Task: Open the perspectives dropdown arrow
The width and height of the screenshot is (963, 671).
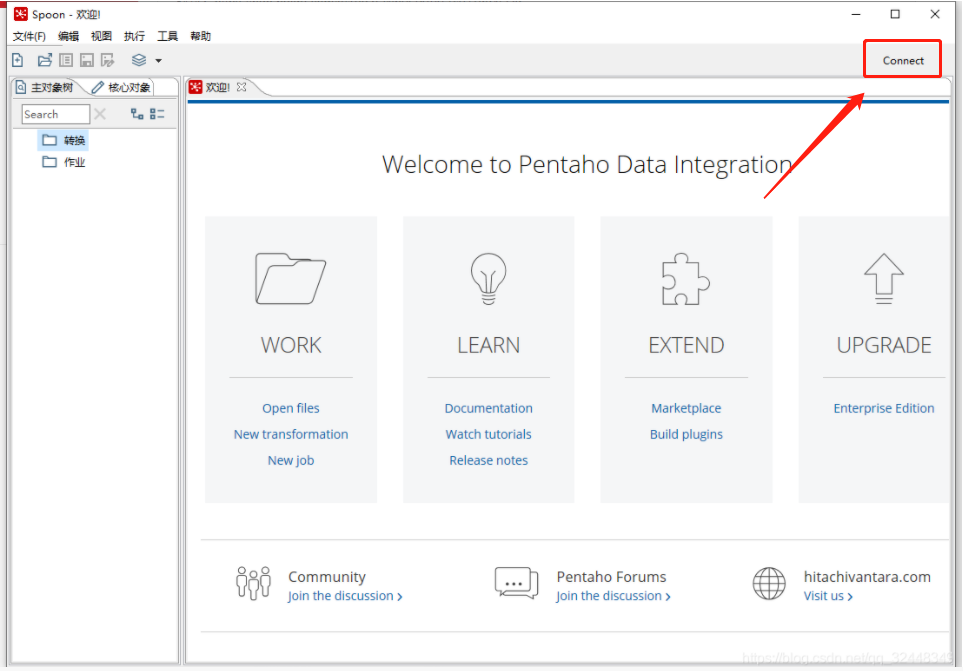Action: coord(158,61)
